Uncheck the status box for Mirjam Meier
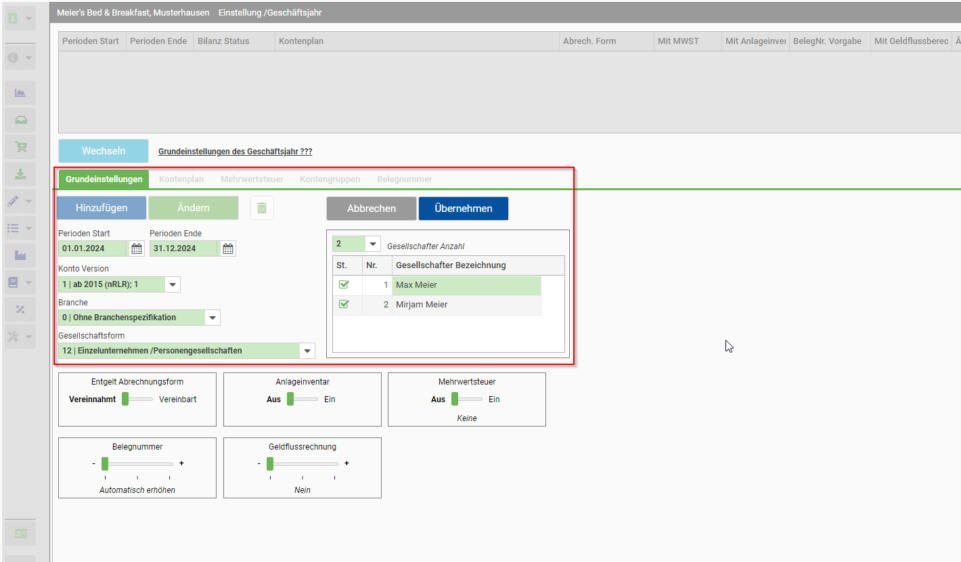The width and height of the screenshot is (961, 562). click(344, 304)
